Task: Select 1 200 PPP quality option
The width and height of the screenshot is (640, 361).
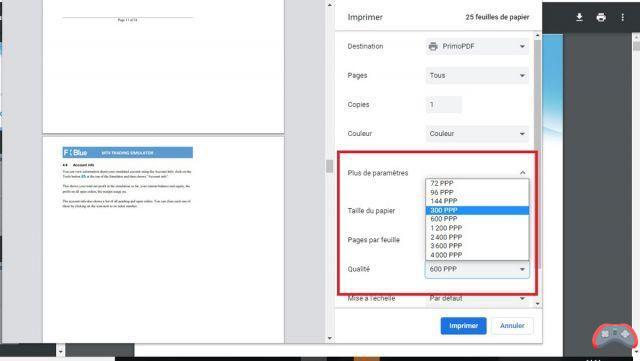Action: tap(477, 228)
